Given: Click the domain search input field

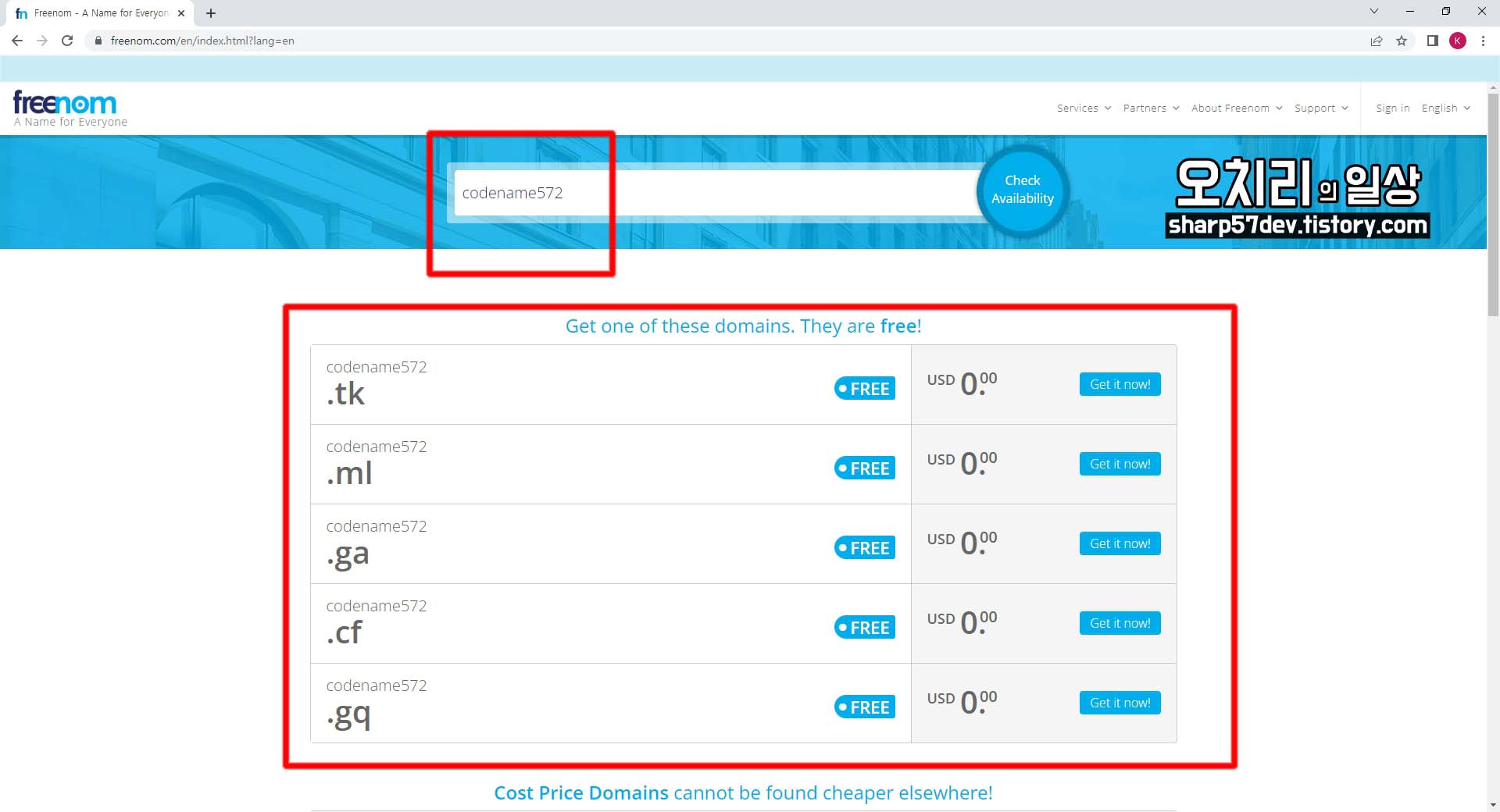Looking at the screenshot, I should pyautogui.click(x=716, y=193).
